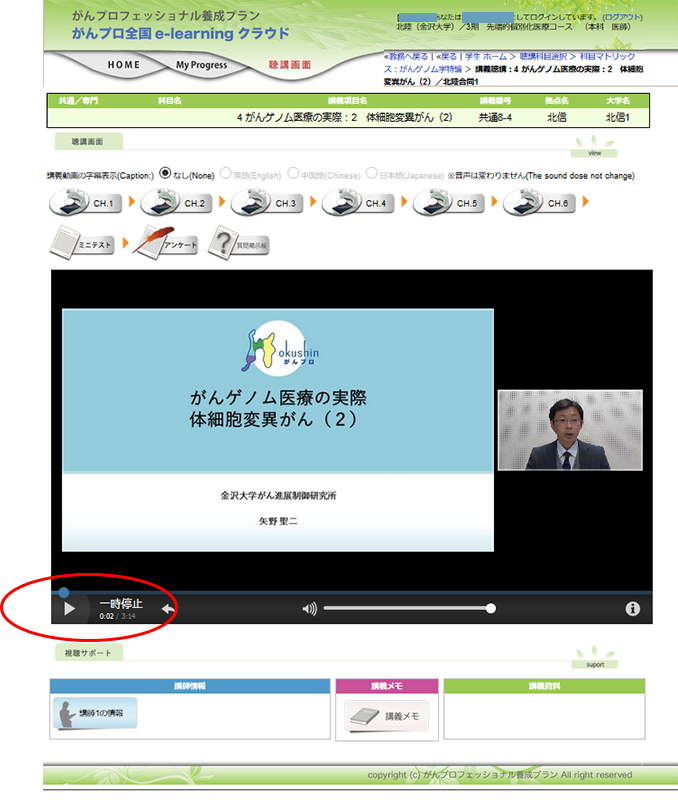Open the My Progress tab
The height and width of the screenshot is (800, 678).
[201, 65]
